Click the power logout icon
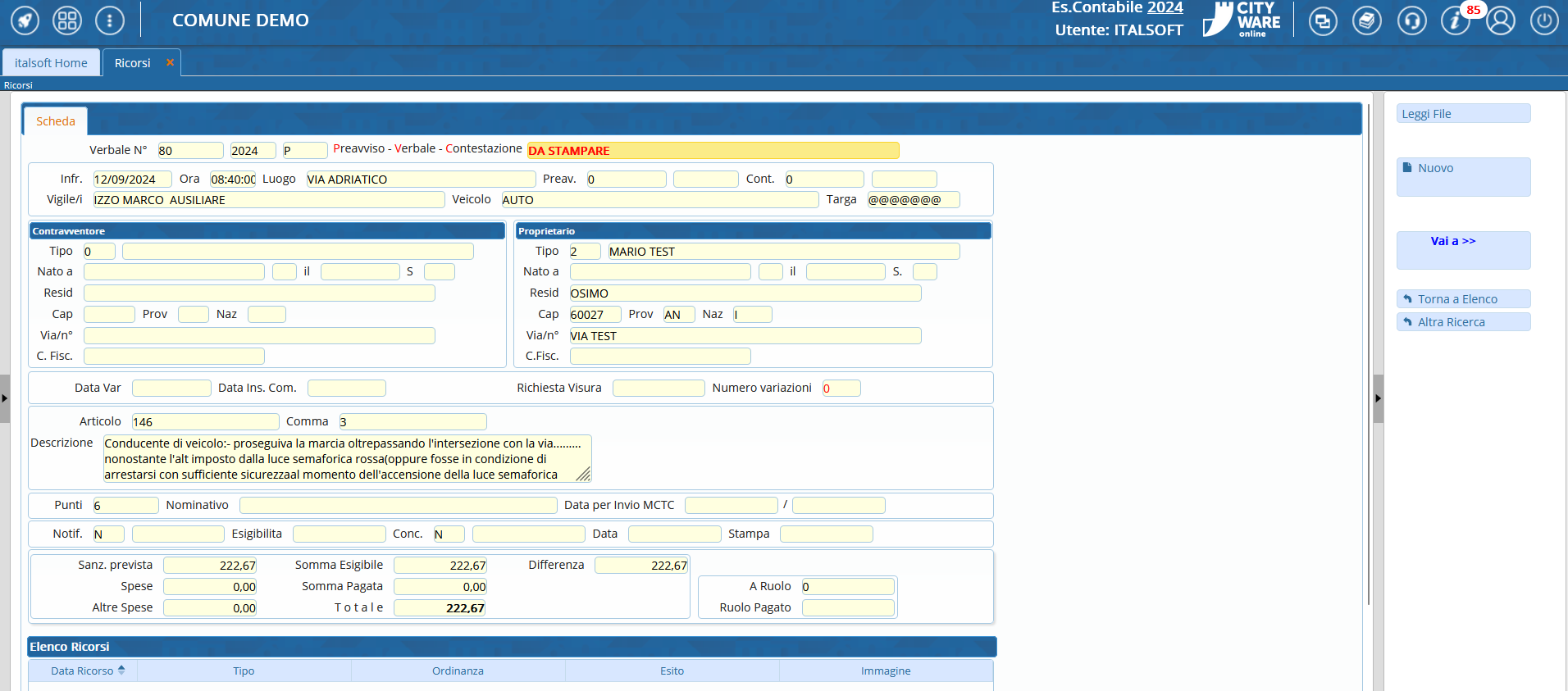The height and width of the screenshot is (691, 1568). pos(1544,20)
